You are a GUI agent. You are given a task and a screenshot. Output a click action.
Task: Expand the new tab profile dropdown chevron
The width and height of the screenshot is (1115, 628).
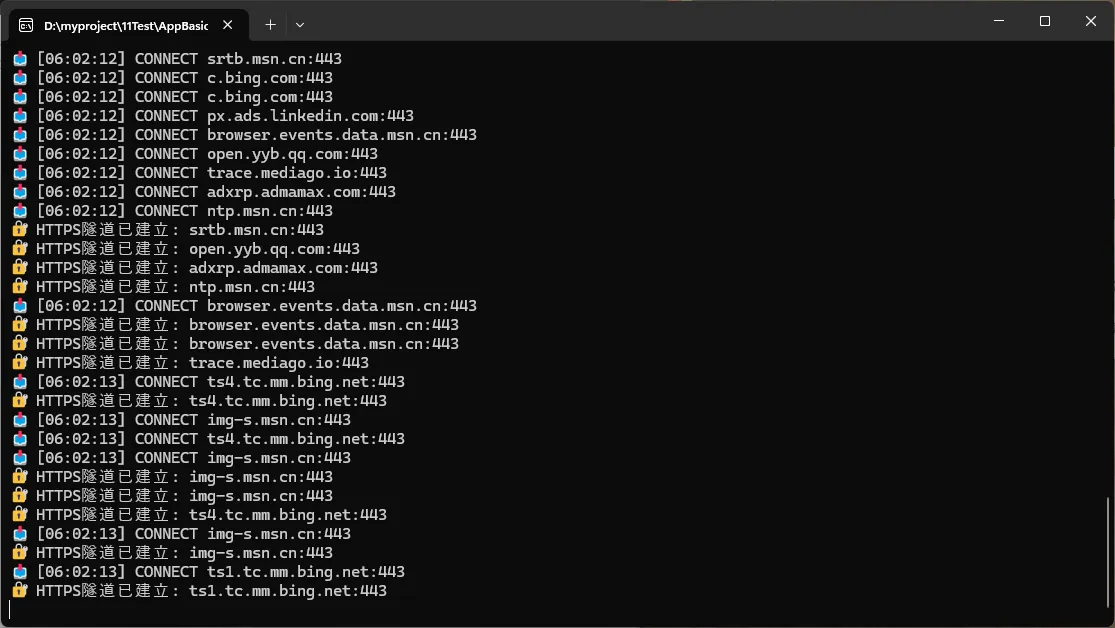click(x=300, y=24)
